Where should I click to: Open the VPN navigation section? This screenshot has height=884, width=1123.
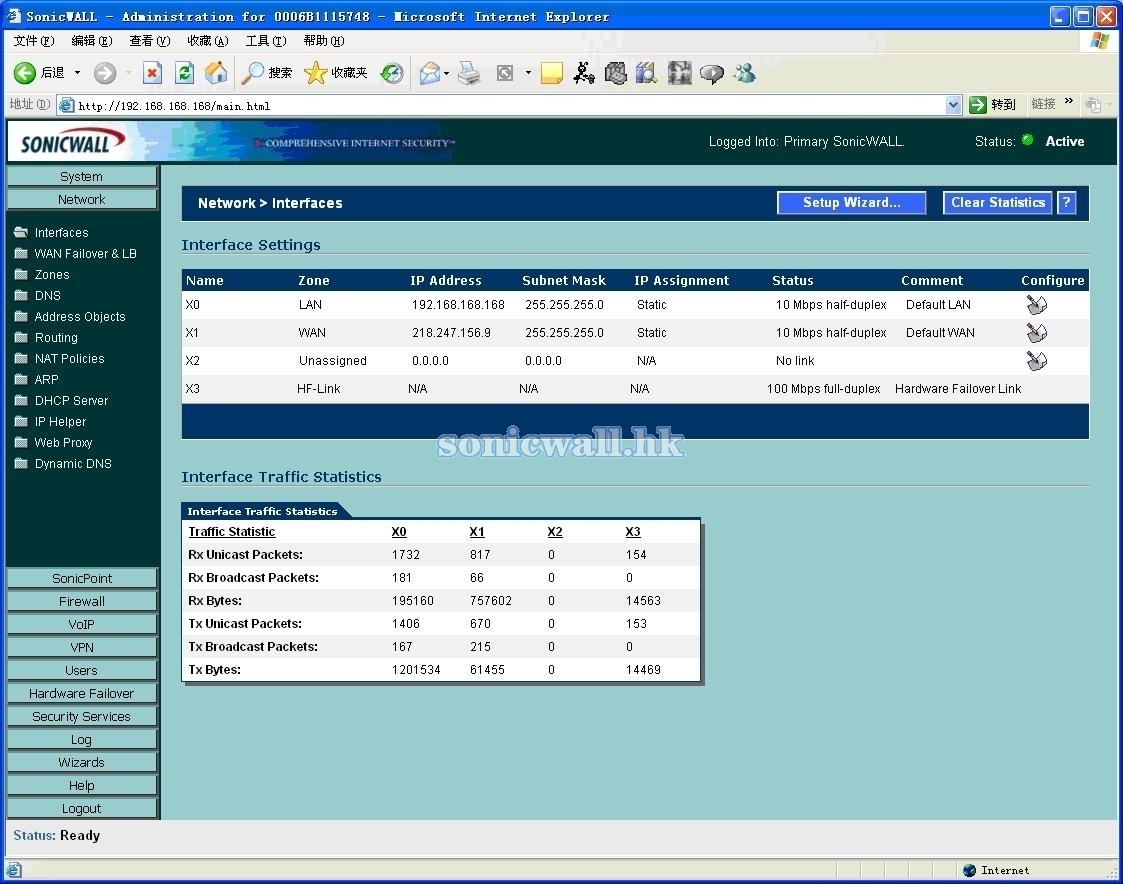[82, 647]
